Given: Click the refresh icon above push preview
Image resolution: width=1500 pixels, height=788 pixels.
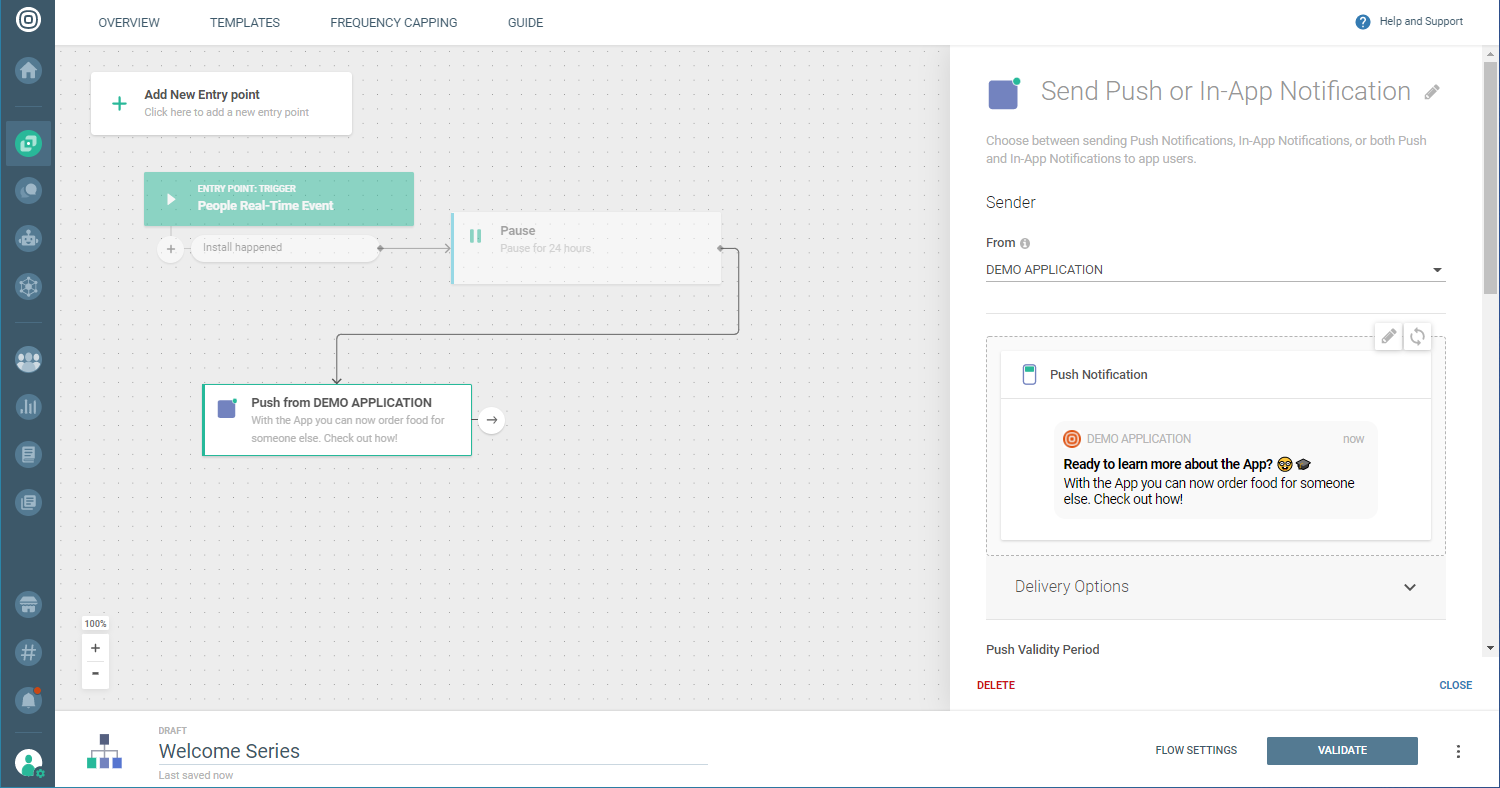Looking at the screenshot, I should click(1417, 337).
